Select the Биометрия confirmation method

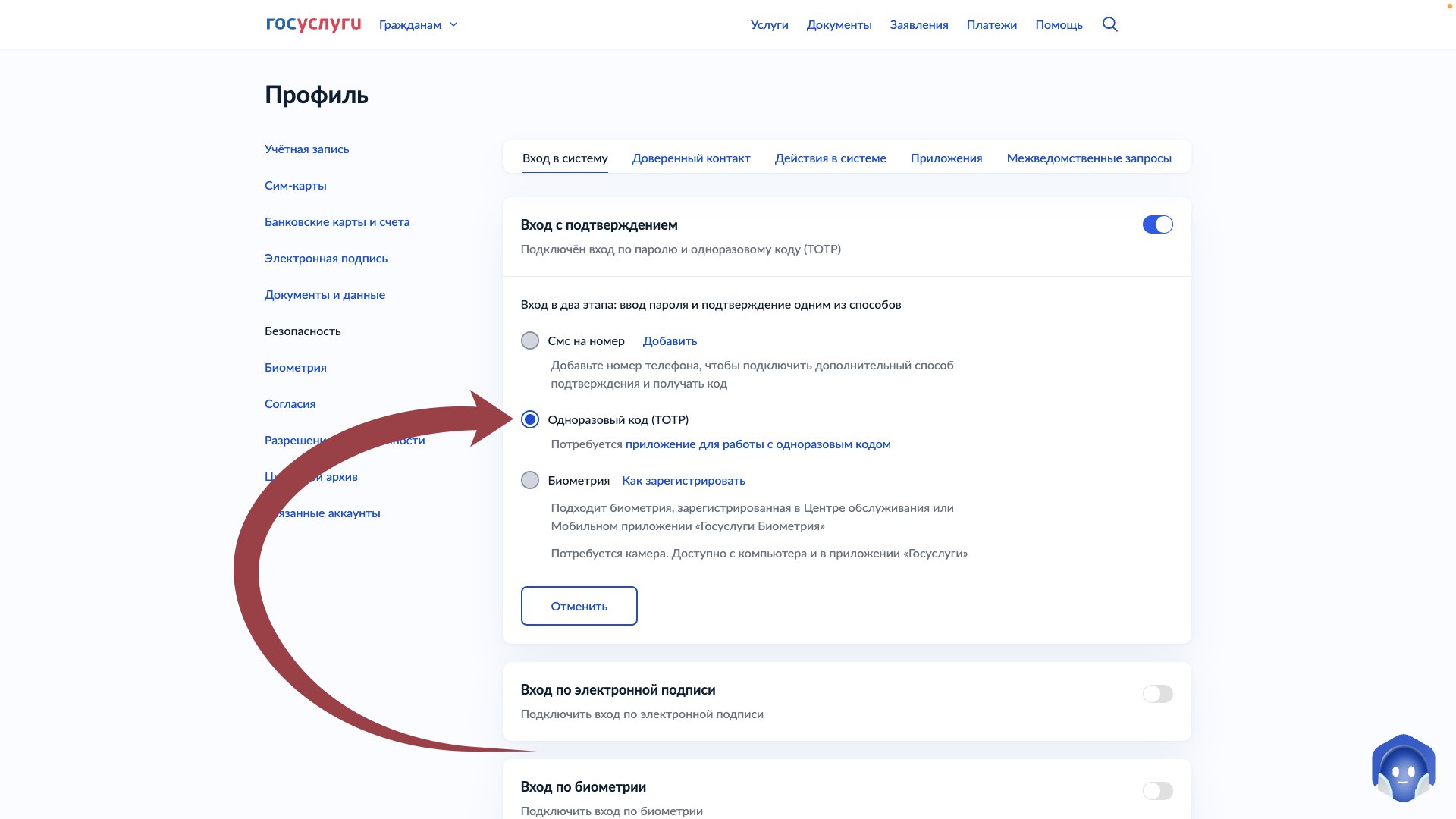point(531,480)
